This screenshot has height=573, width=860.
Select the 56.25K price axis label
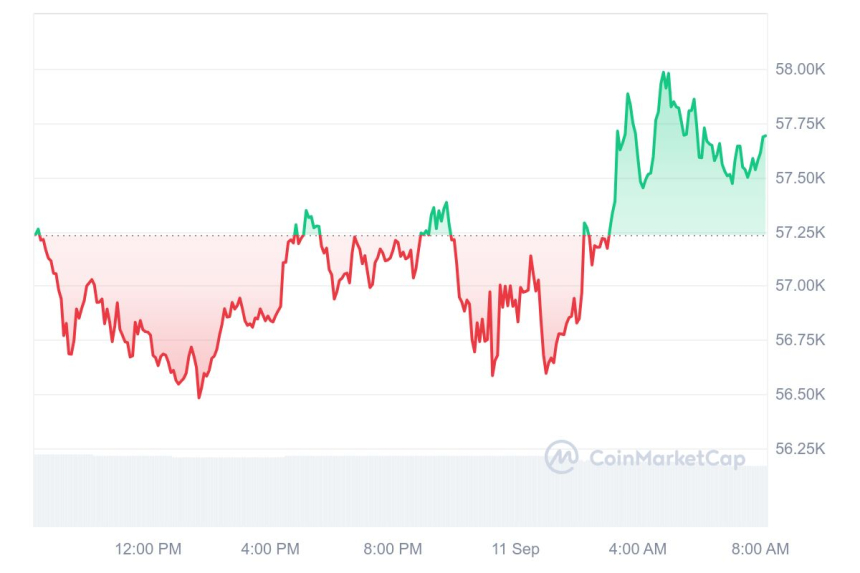pos(798,449)
